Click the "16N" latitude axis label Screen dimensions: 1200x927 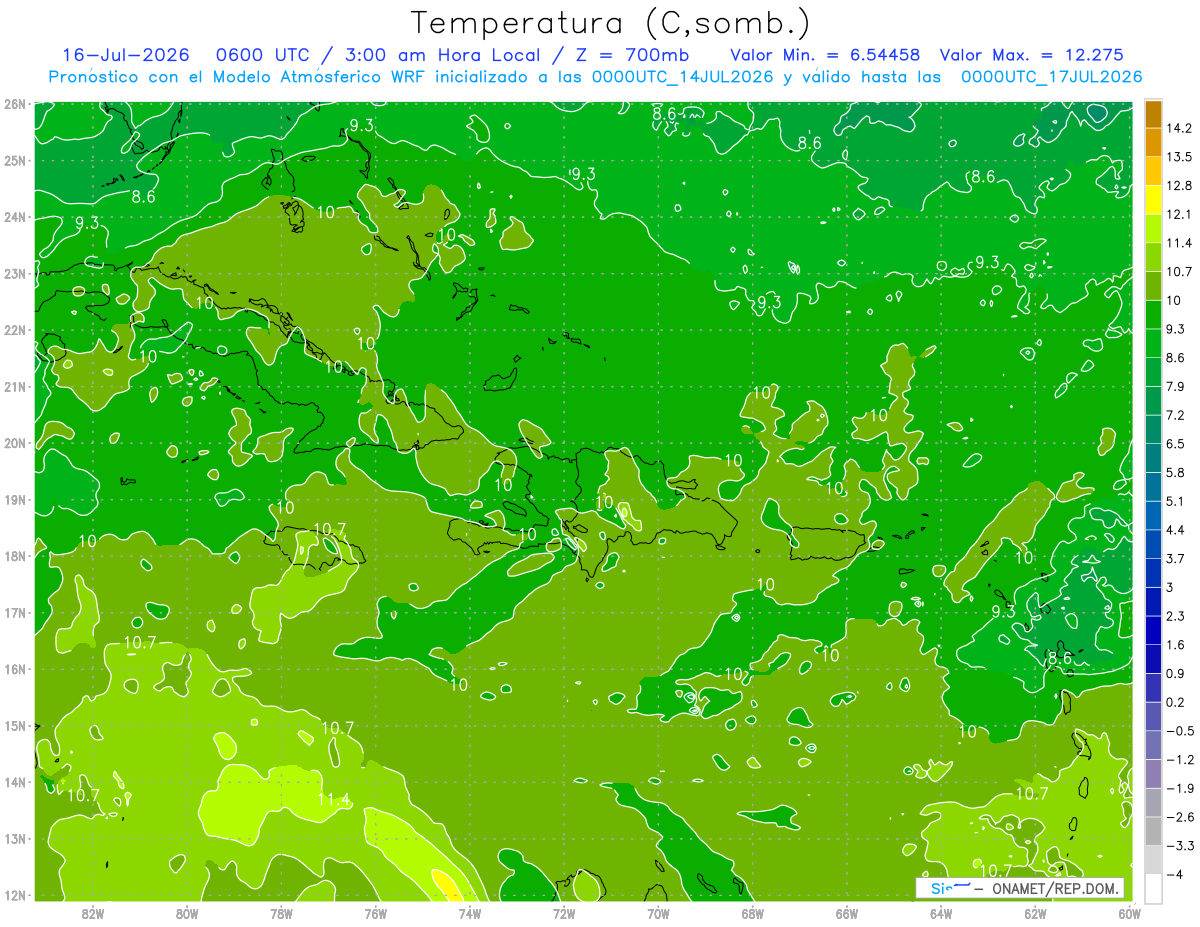point(14,669)
